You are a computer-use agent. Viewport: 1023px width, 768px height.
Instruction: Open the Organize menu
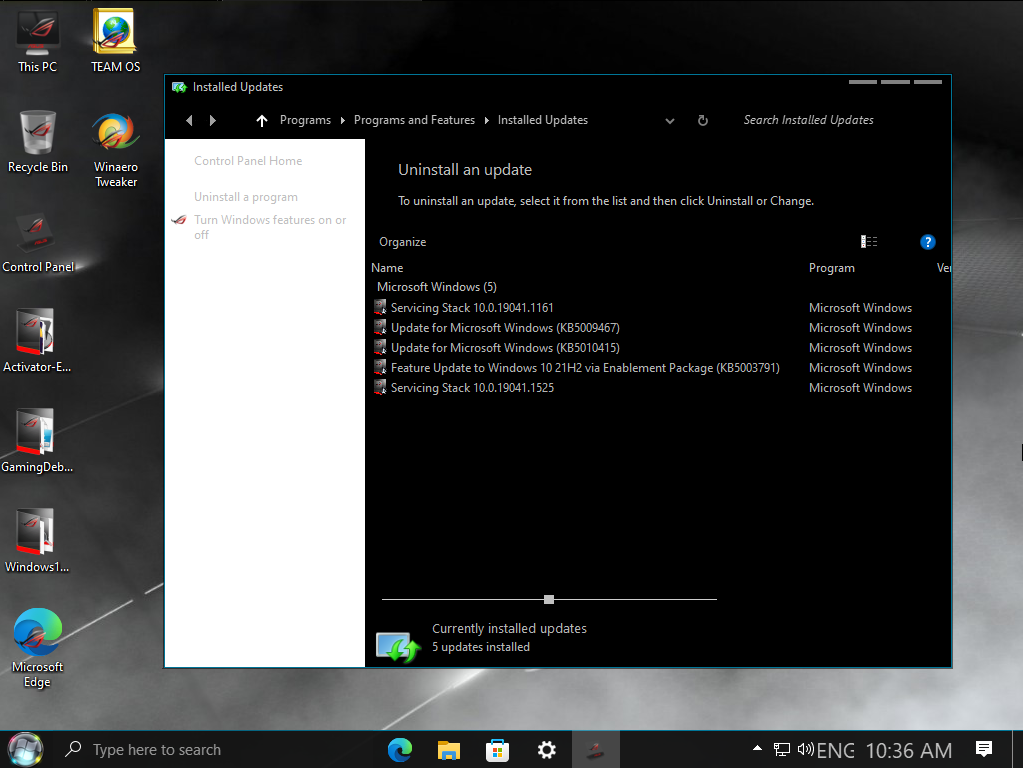[x=403, y=242]
